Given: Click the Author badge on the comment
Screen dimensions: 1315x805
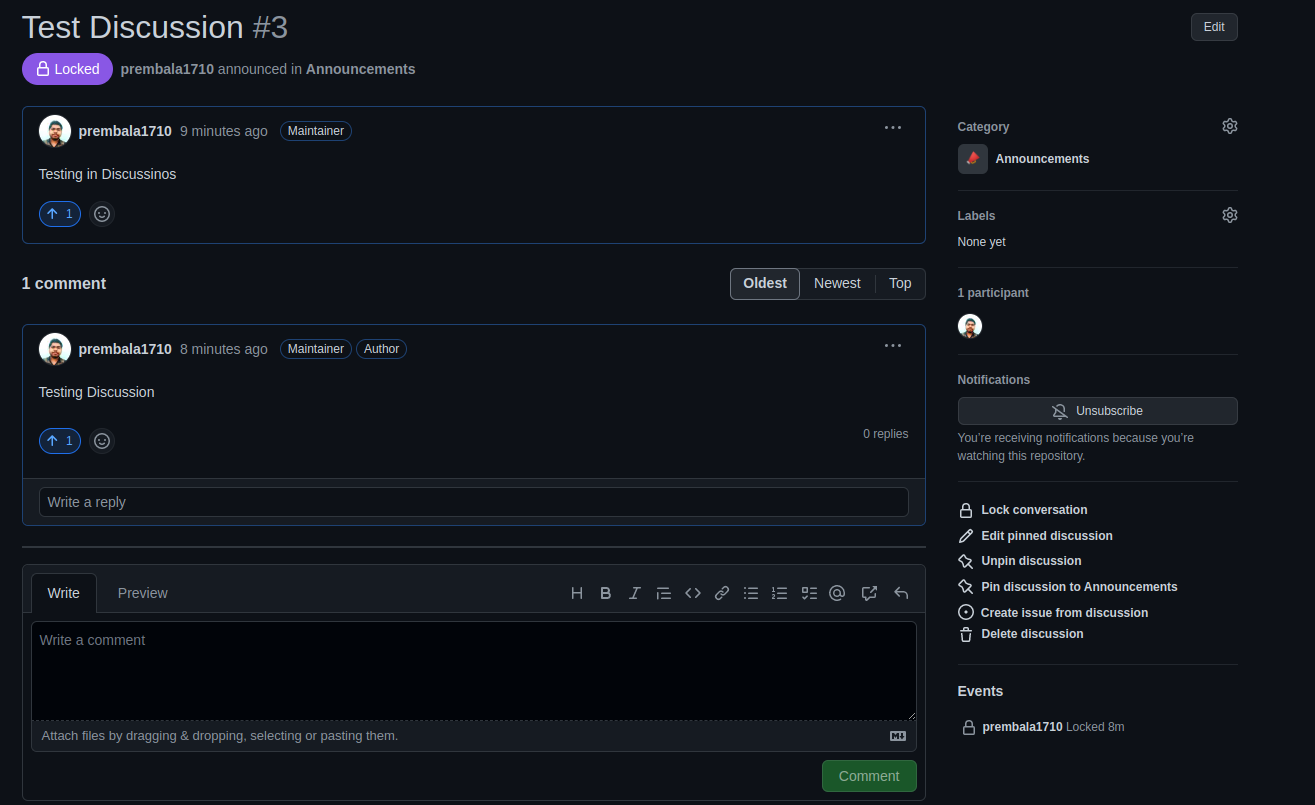Looking at the screenshot, I should (382, 349).
